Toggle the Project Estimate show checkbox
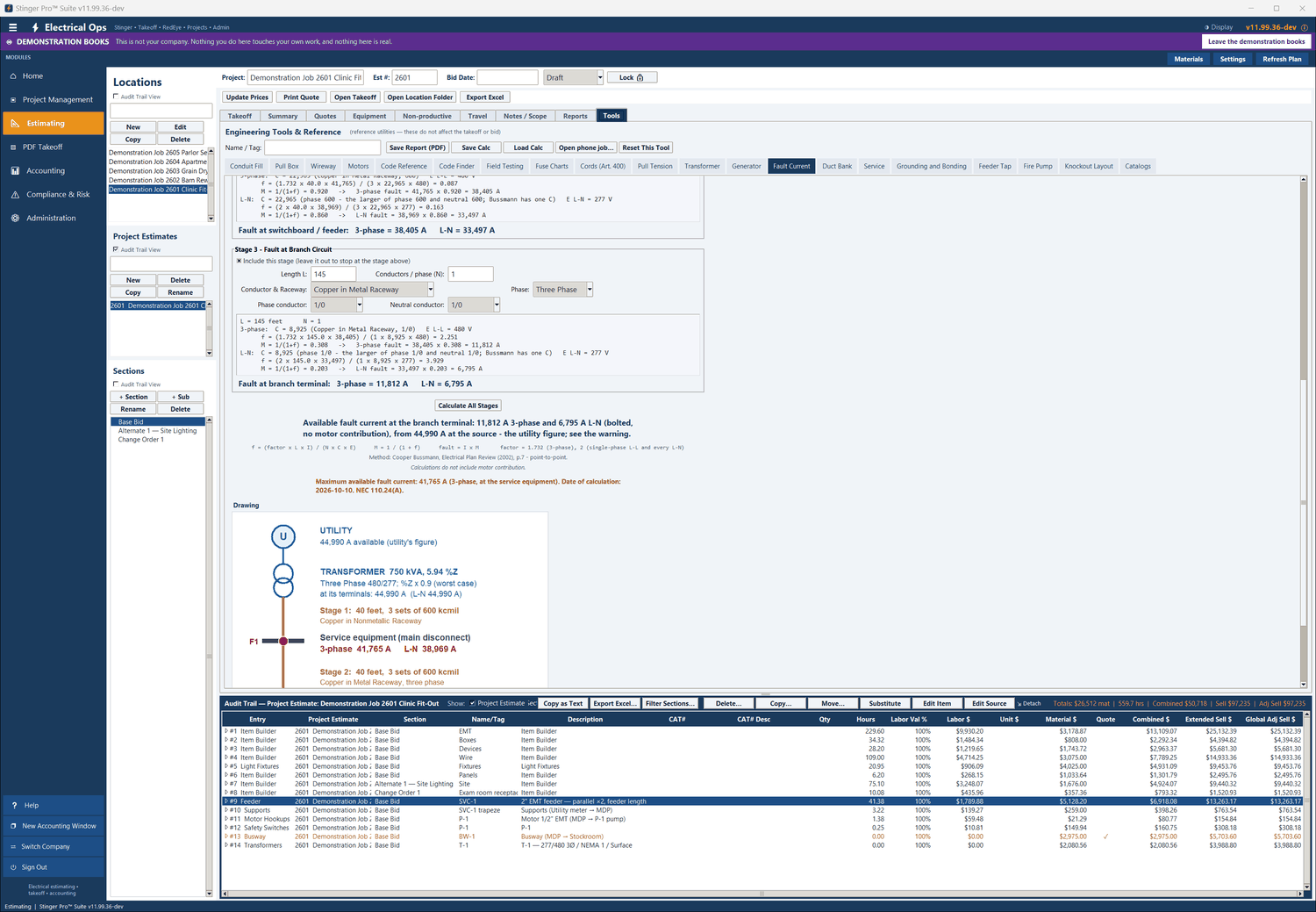 tap(473, 703)
